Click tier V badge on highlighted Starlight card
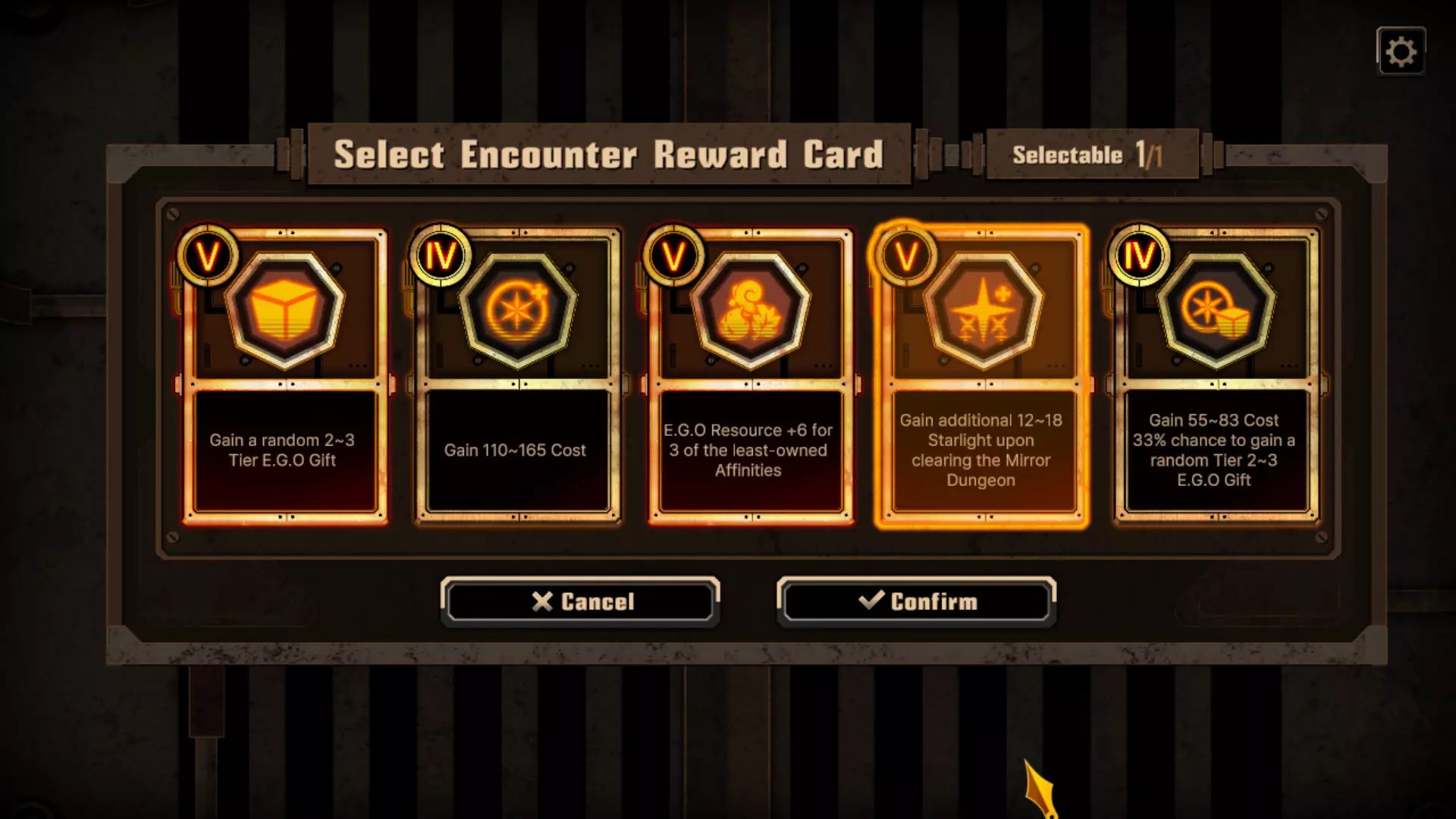The width and height of the screenshot is (1456, 819). 906,256
